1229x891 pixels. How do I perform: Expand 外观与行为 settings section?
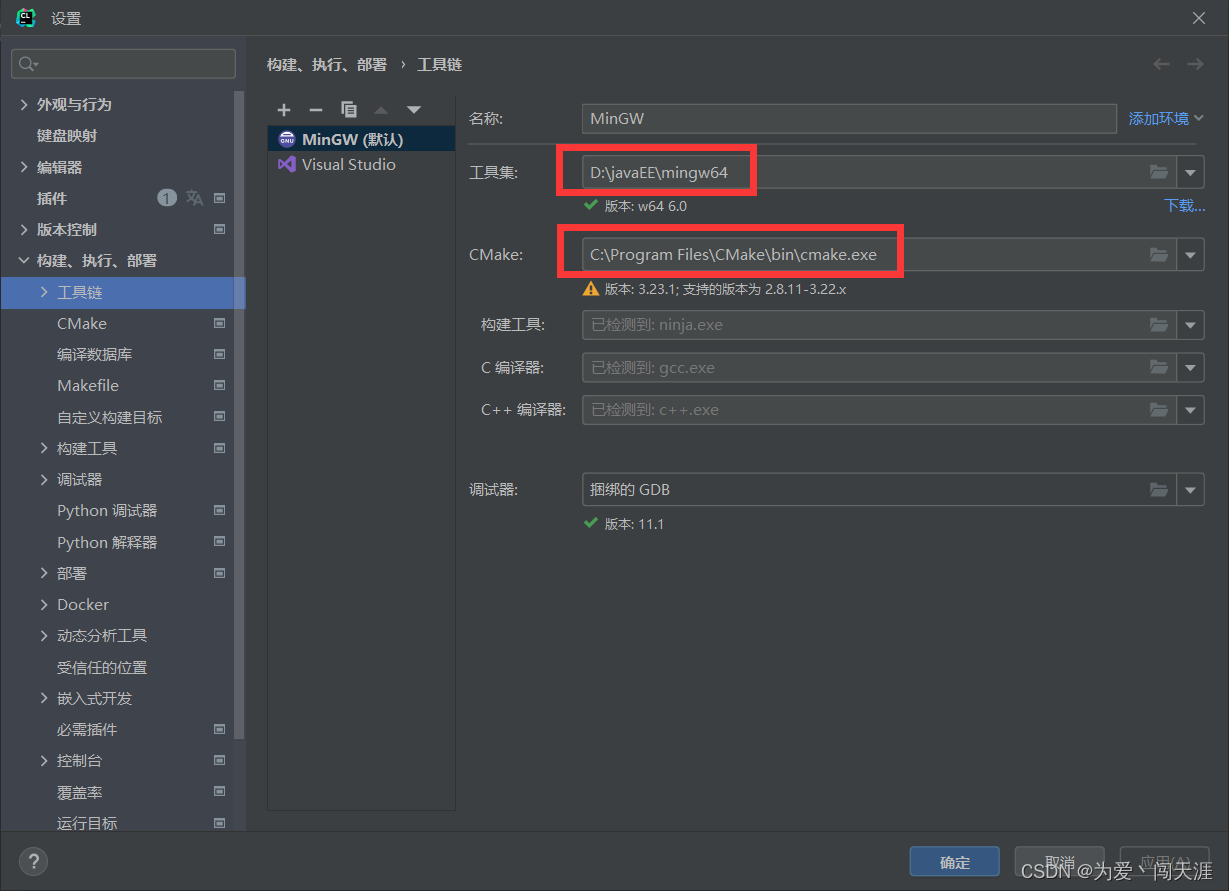(x=24, y=104)
